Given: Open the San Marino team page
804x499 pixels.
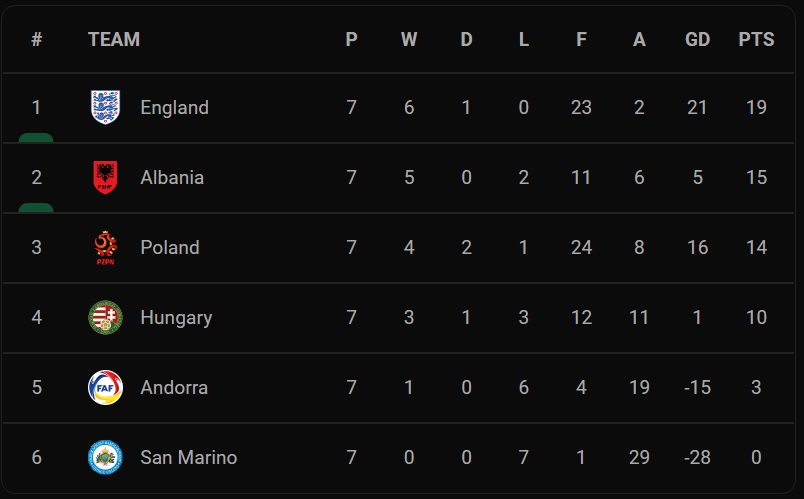Looking at the screenshot, I should click(188, 457).
